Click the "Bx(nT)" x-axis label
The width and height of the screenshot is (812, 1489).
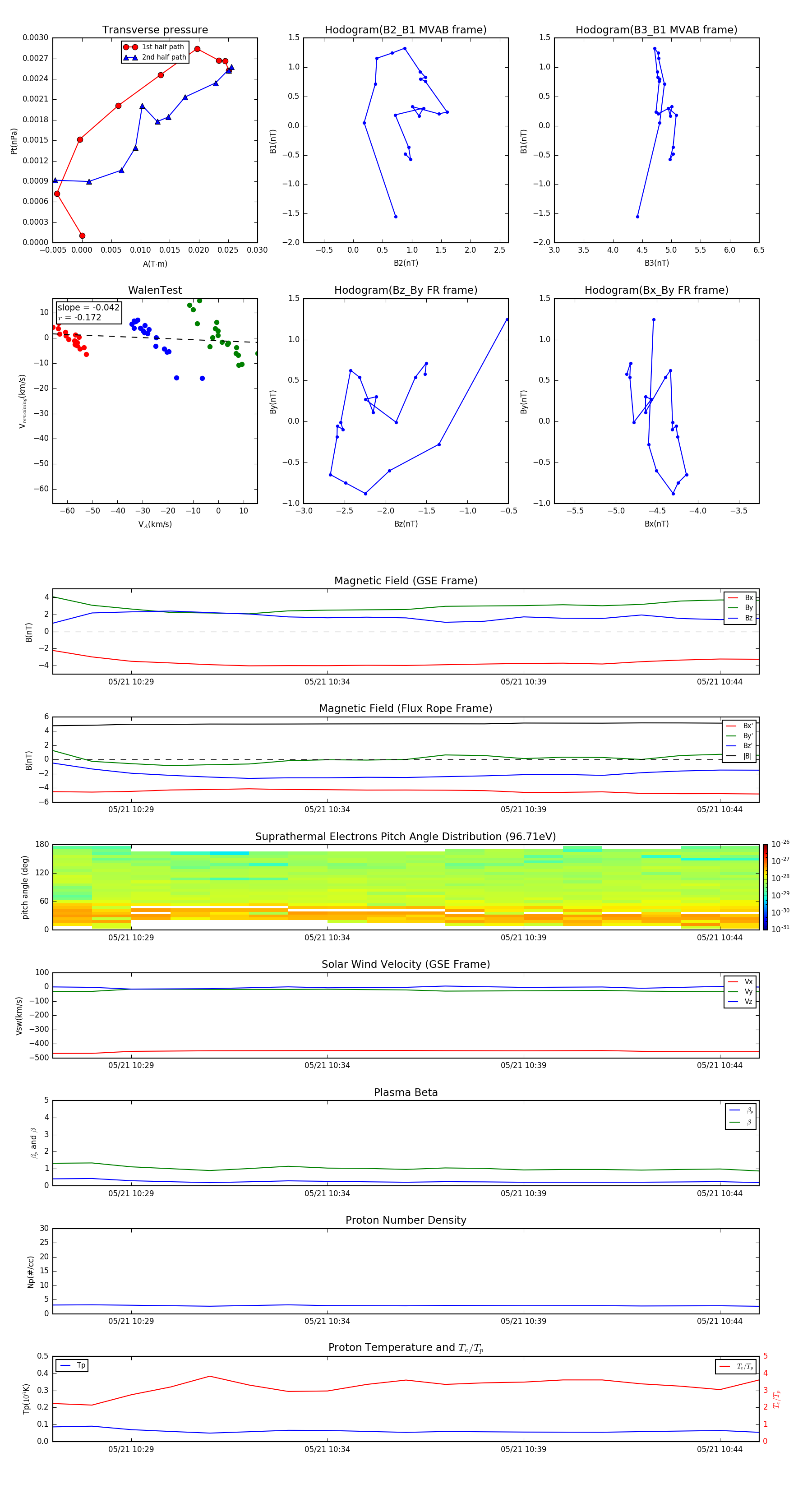656,524
